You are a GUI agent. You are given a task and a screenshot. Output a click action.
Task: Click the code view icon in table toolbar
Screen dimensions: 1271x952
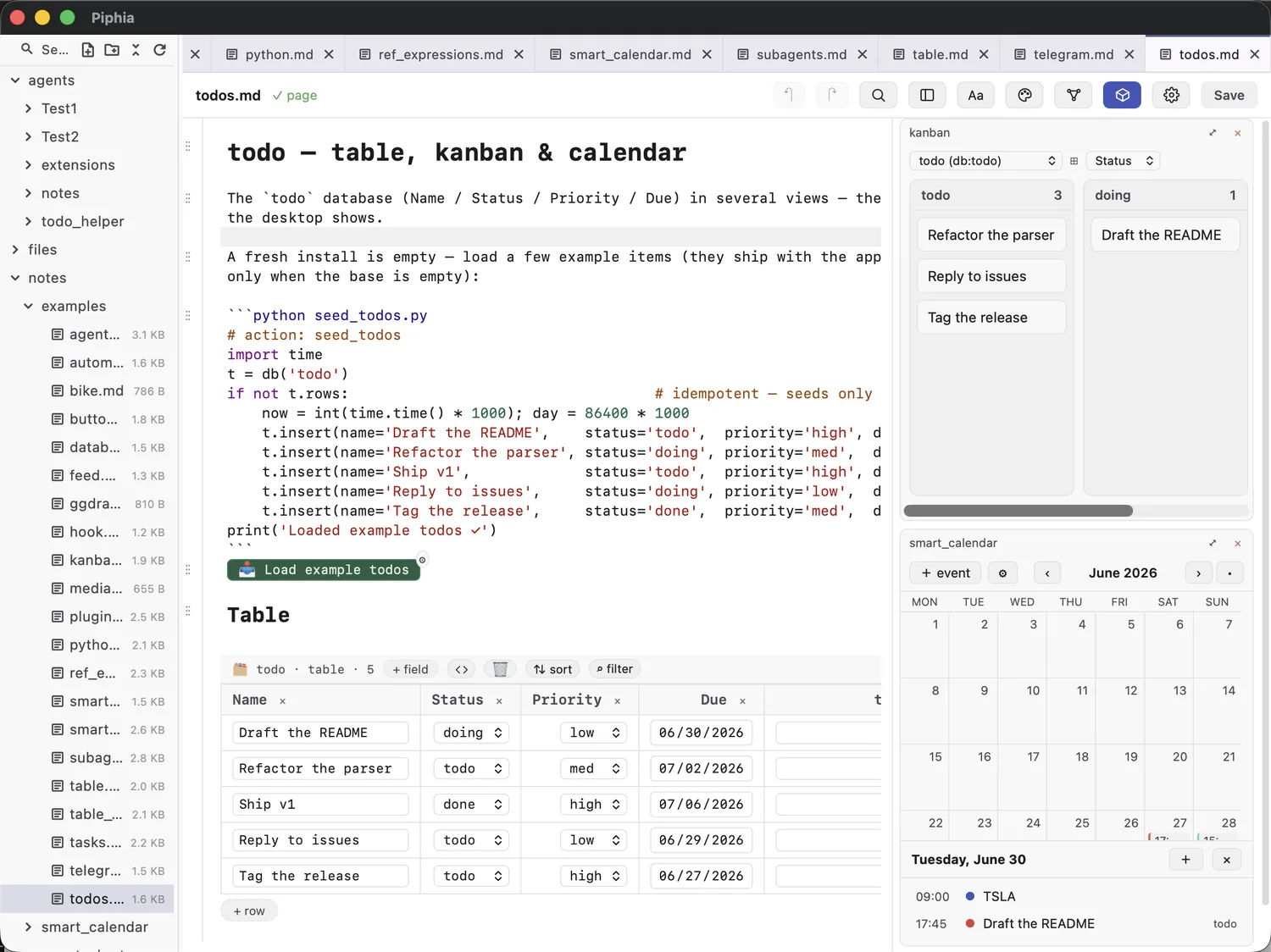461,669
